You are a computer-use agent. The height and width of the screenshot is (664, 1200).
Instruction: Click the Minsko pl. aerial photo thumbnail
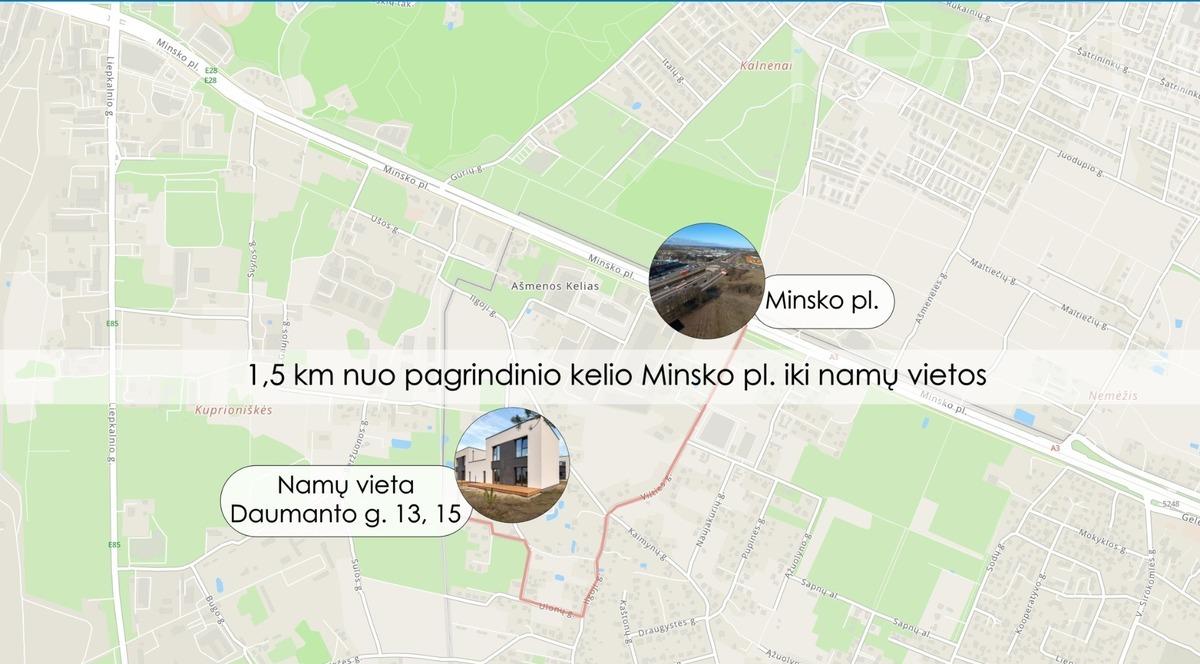click(707, 280)
